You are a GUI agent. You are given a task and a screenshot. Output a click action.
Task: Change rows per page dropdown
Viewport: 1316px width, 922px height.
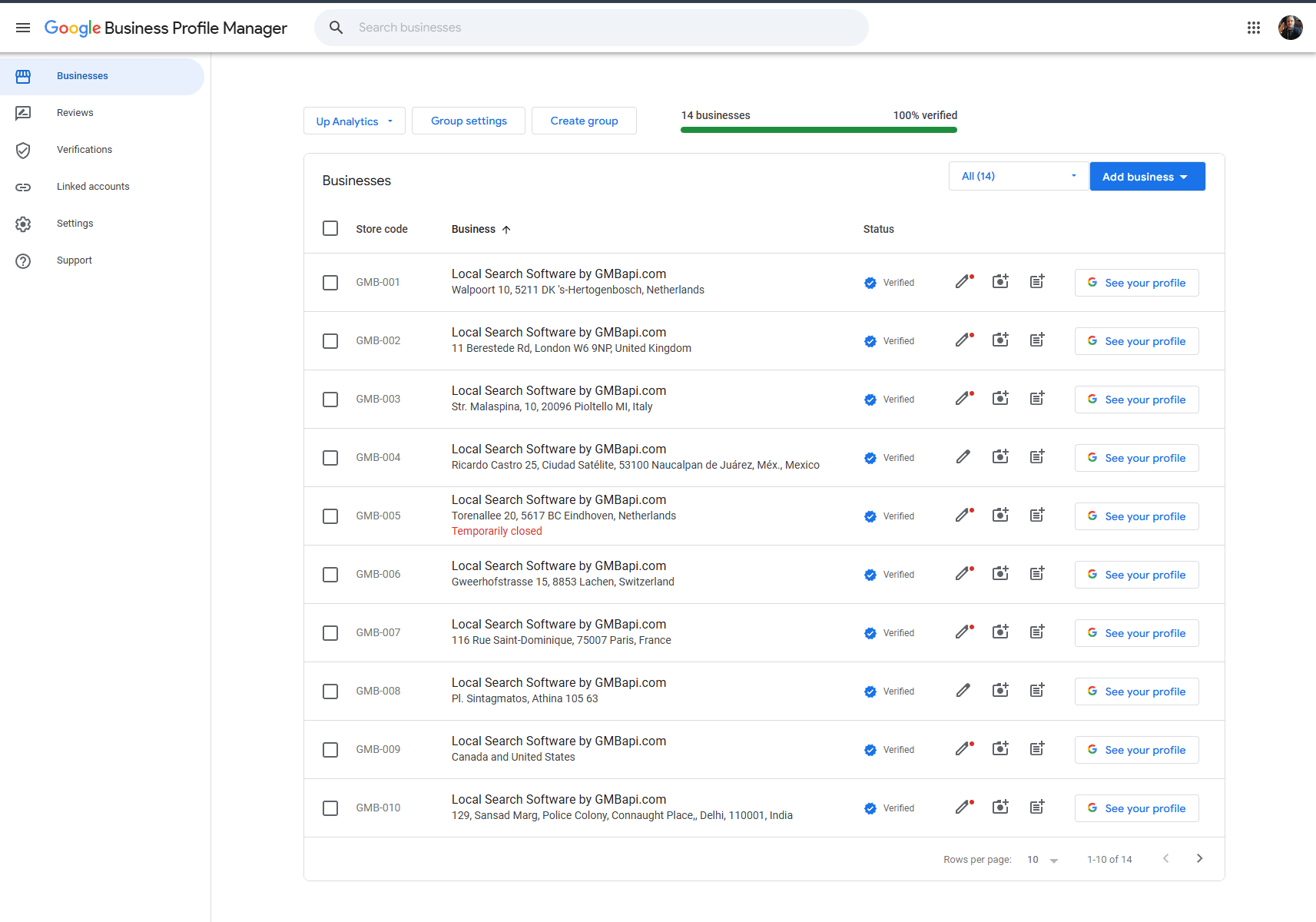point(1043,859)
